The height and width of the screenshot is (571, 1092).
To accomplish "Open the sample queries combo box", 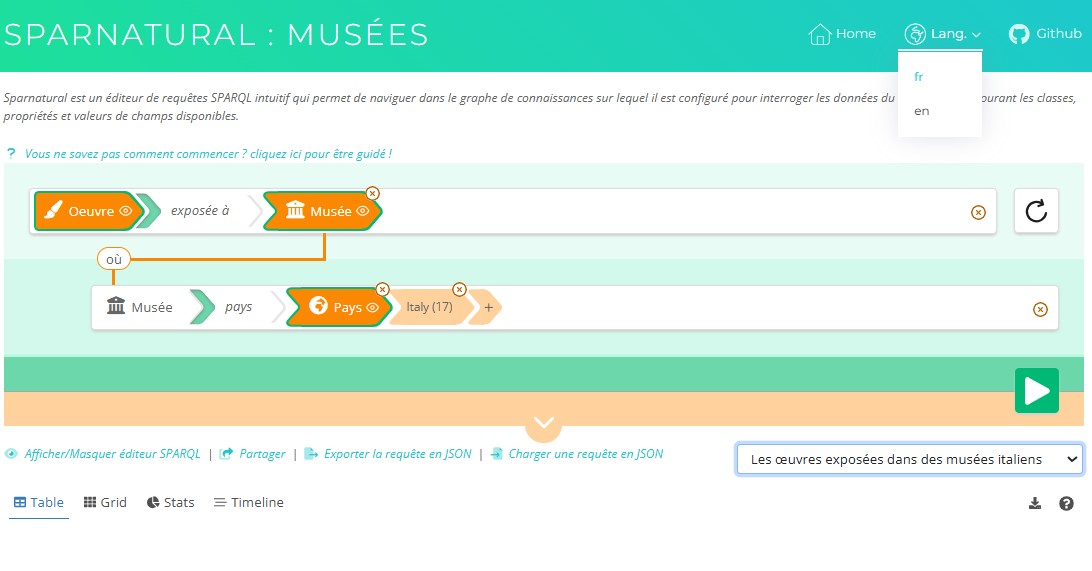I will tap(910, 460).
